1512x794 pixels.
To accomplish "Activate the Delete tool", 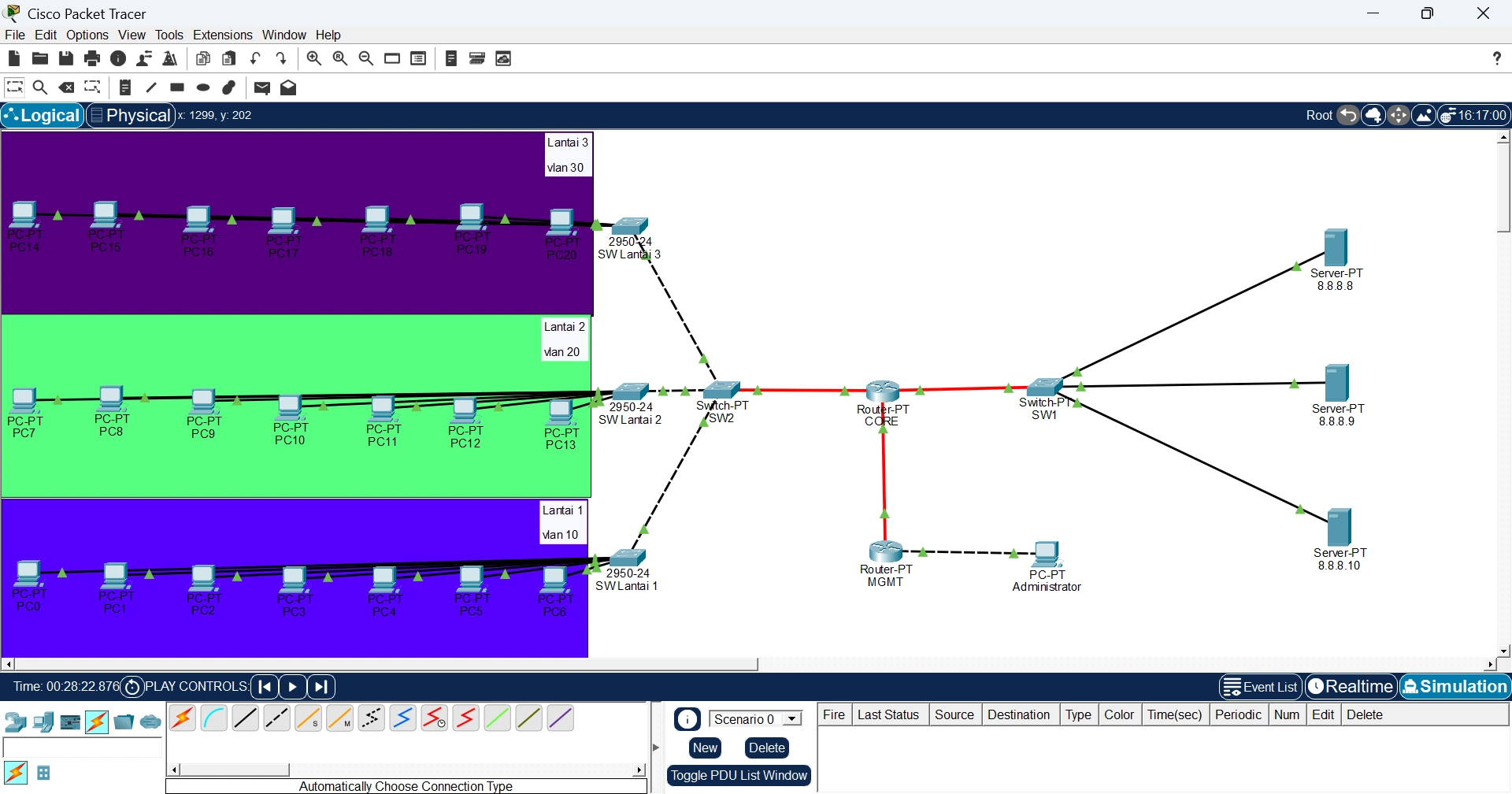I will click(67, 87).
